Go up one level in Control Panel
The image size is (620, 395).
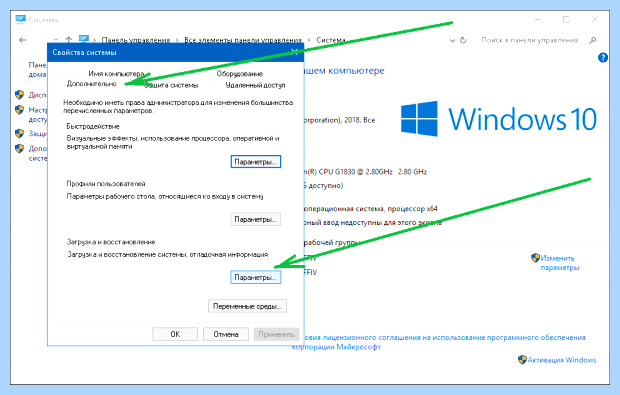tap(69, 40)
